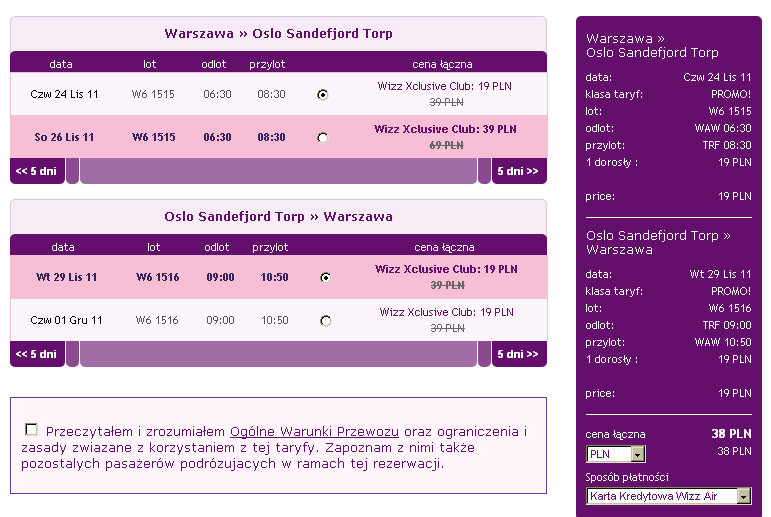
Task: Go forward 5 days for Oslo to Warszawa flights
Action: pyautogui.click(x=519, y=354)
